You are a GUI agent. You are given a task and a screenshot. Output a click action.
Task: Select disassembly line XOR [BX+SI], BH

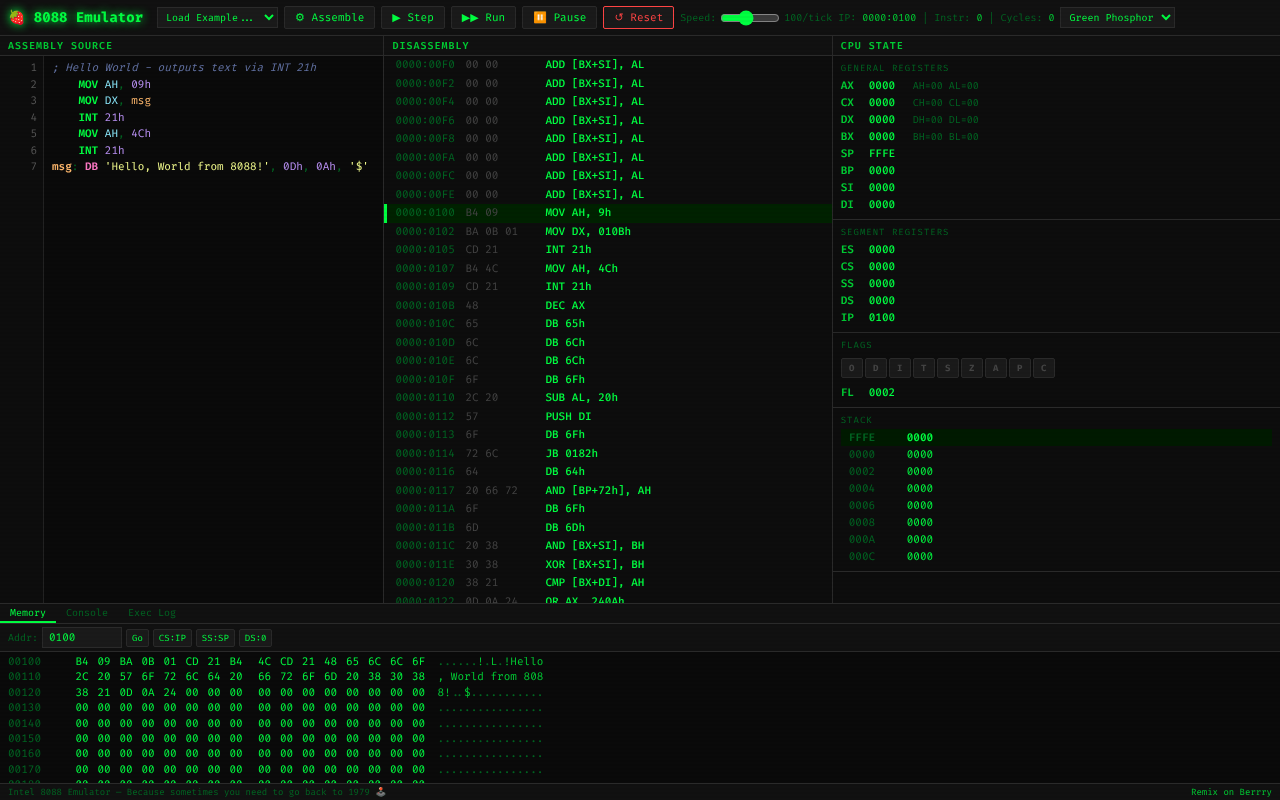pyautogui.click(x=608, y=565)
